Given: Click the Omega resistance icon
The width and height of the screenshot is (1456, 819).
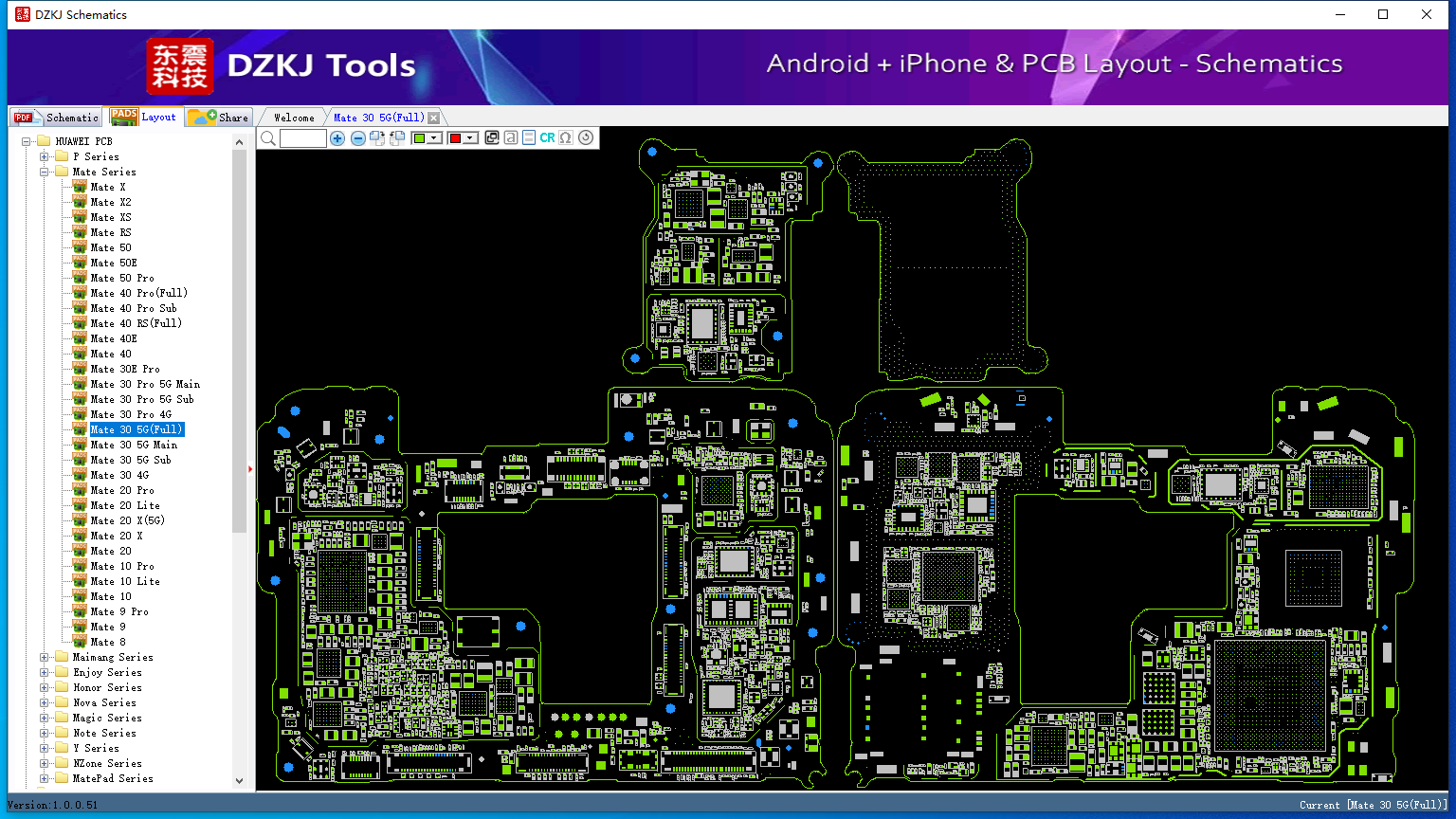Looking at the screenshot, I should (566, 138).
